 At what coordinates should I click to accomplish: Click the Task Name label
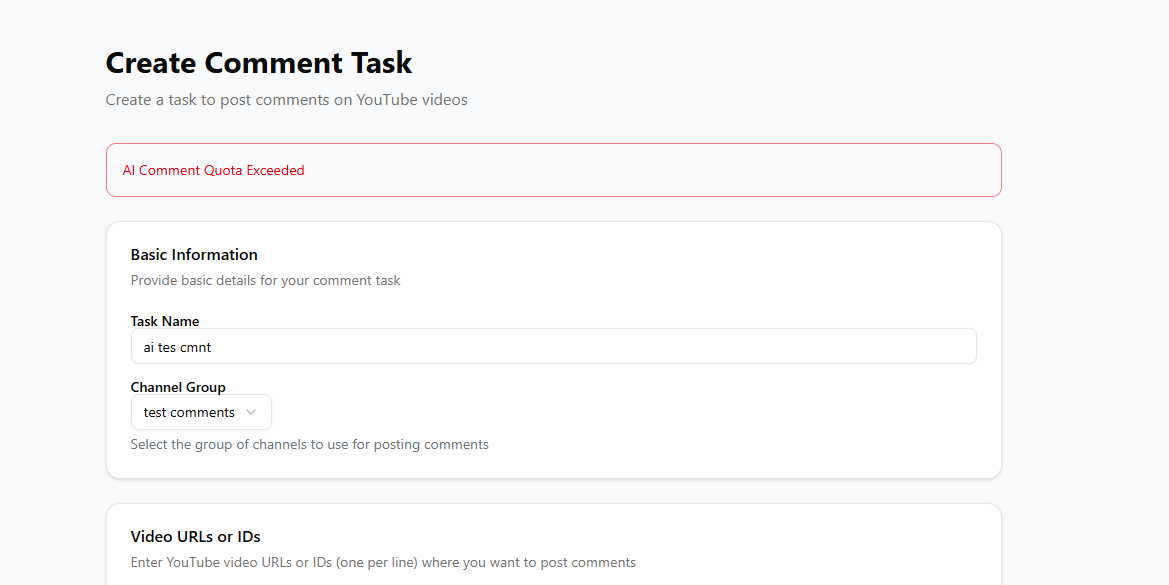point(165,321)
